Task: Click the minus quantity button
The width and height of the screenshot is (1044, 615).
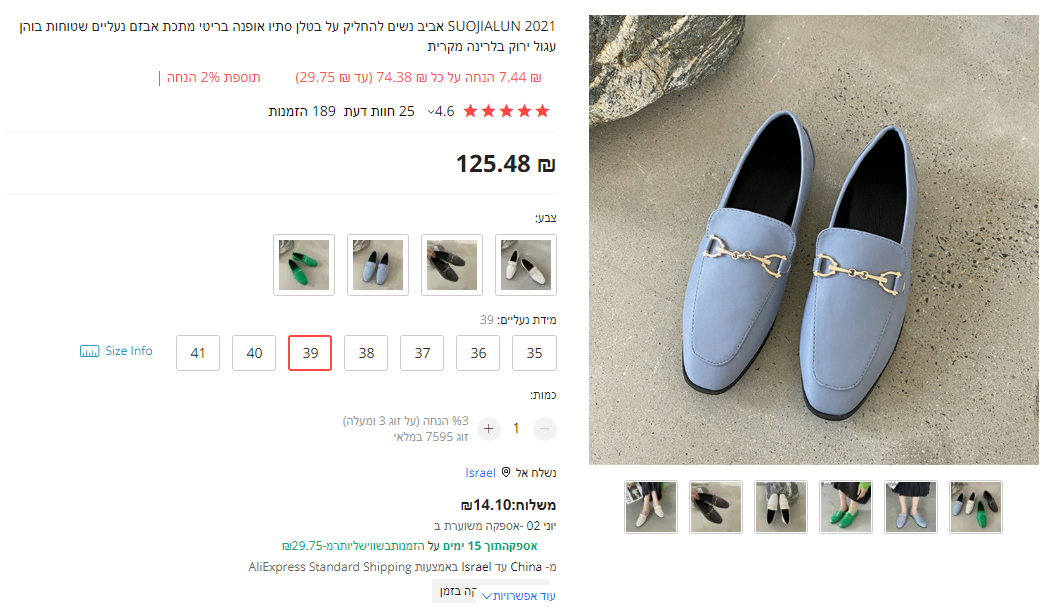Action: 545,429
